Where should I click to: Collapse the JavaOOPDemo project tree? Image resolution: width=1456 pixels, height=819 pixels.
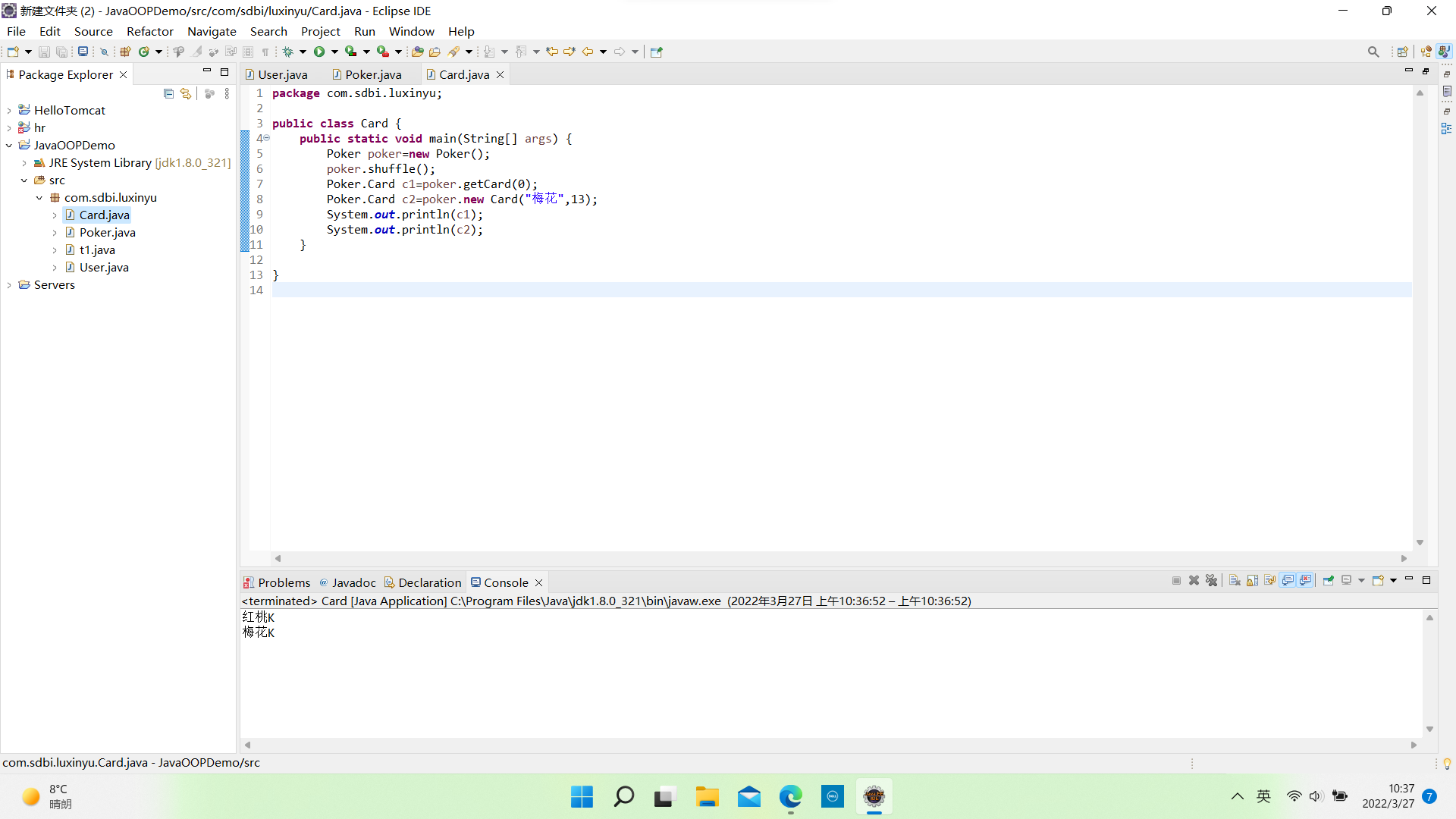click(x=9, y=146)
